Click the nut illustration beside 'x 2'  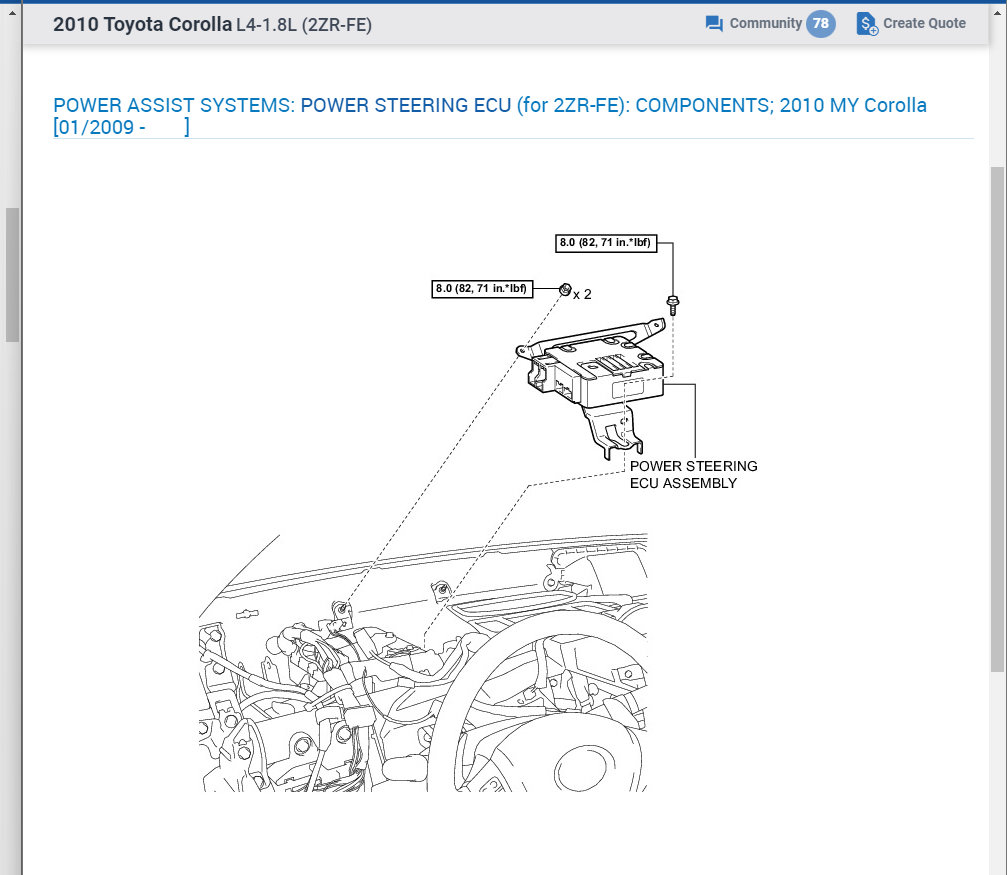565,290
